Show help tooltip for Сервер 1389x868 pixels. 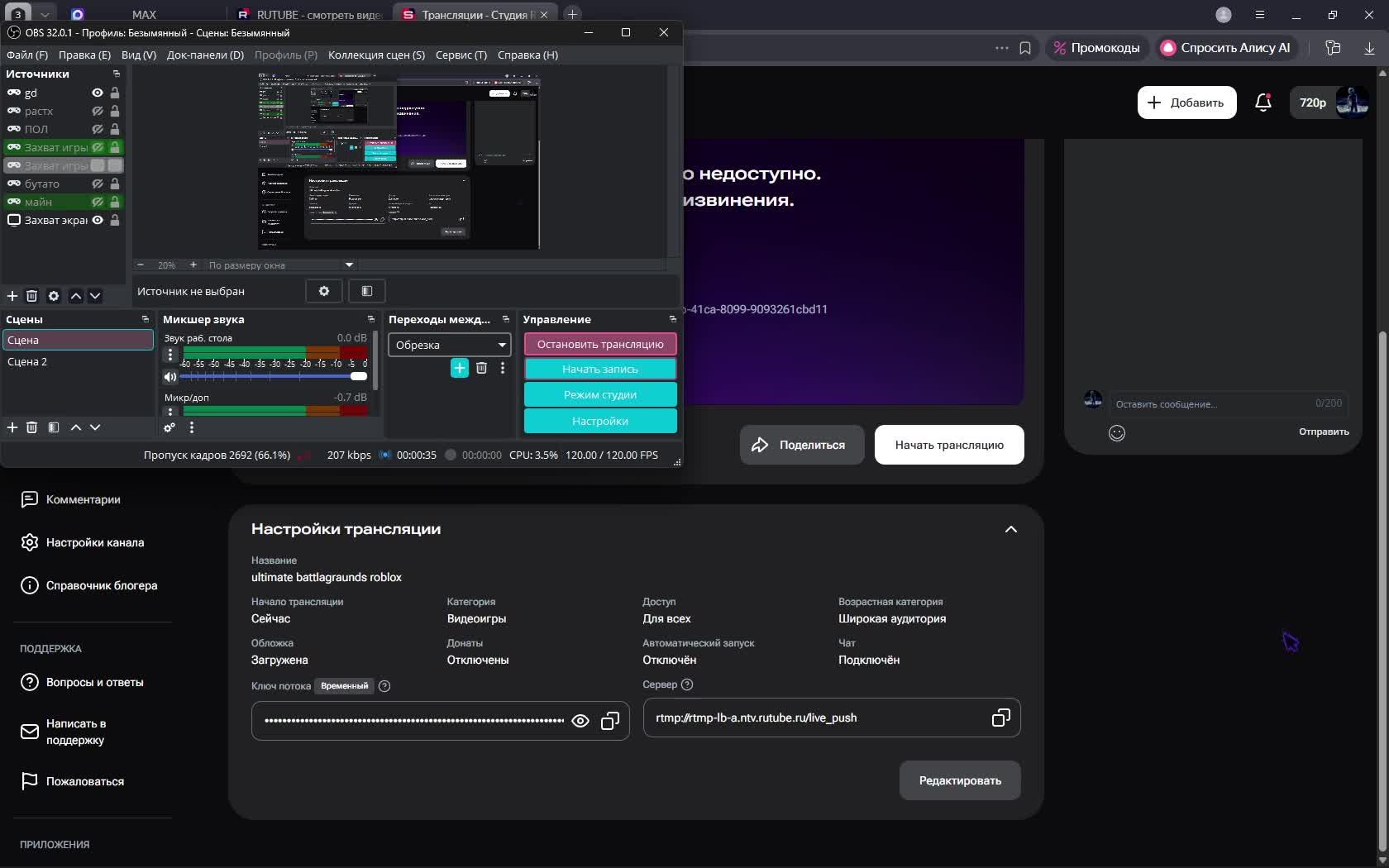click(687, 684)
